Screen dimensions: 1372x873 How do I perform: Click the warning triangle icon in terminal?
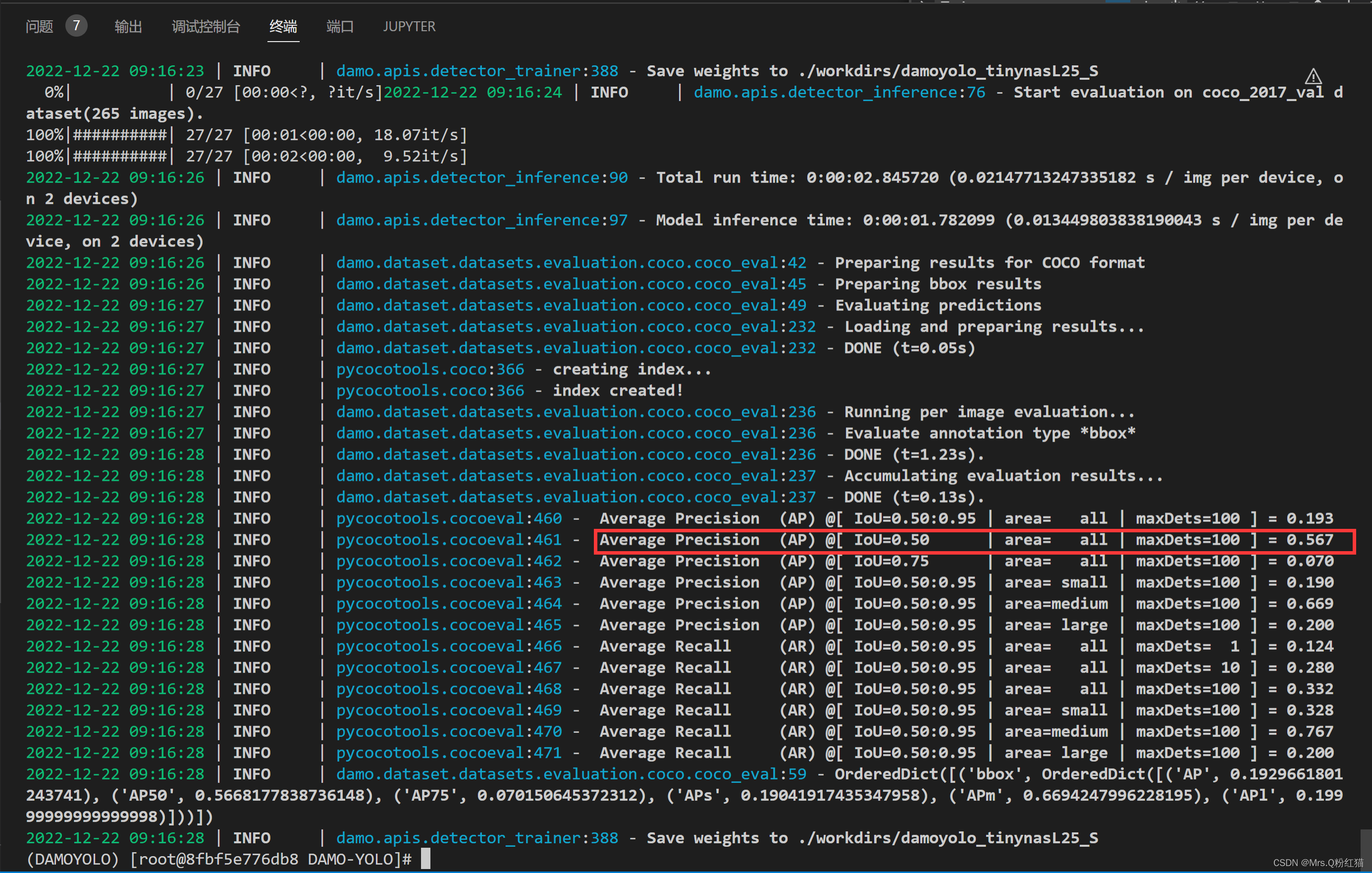1313,76
